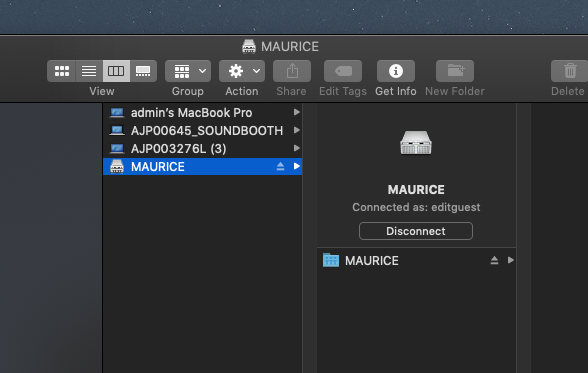Click the 'Connected as: editguest' text
This screenshot has width=588, height=373.
416,207
